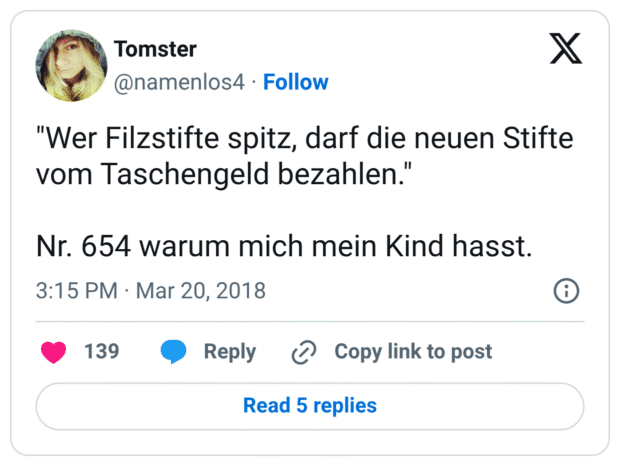Open the @namenlos4 handle

180,82
